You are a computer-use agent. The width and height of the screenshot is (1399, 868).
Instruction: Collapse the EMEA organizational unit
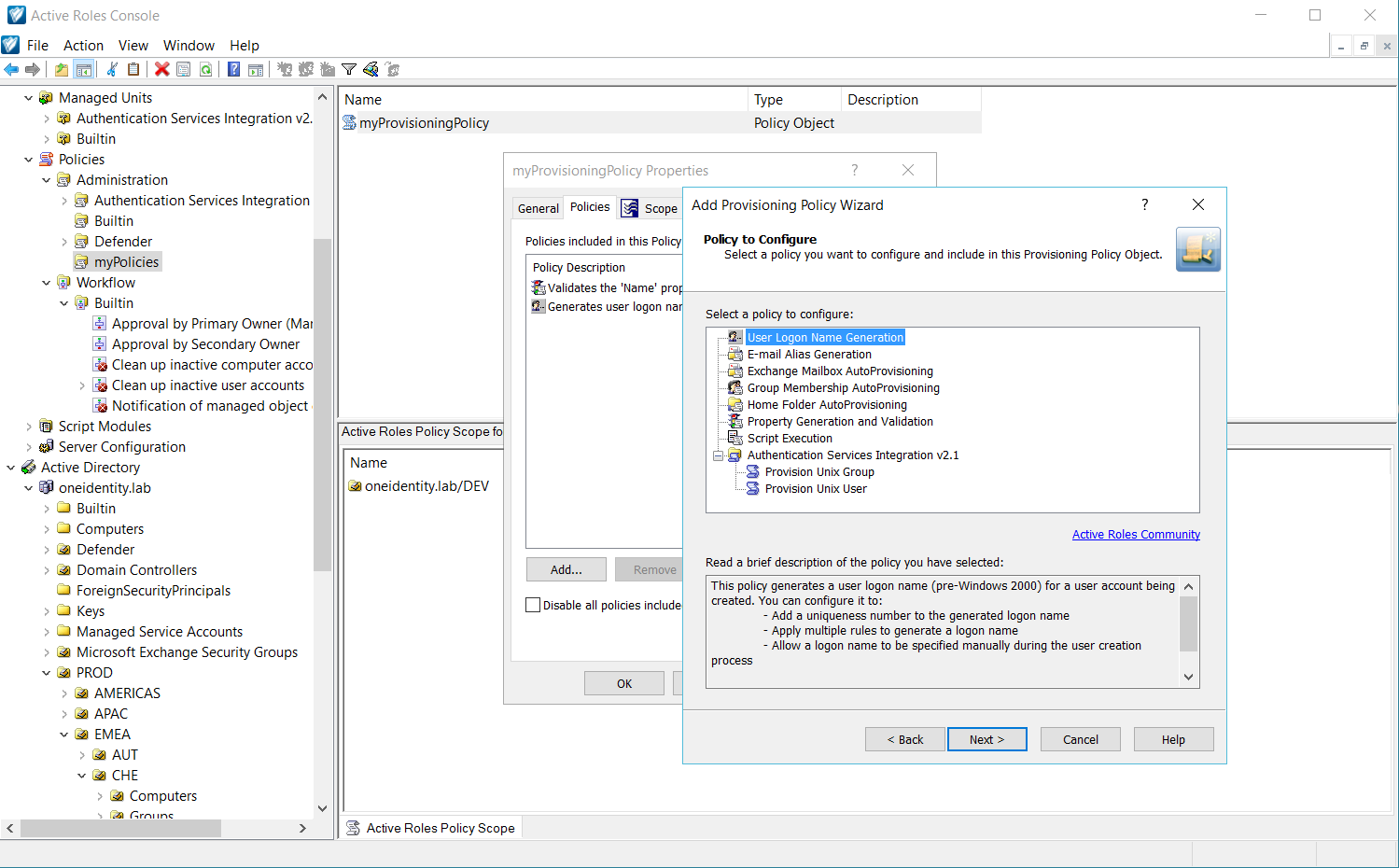click(63, 734)
